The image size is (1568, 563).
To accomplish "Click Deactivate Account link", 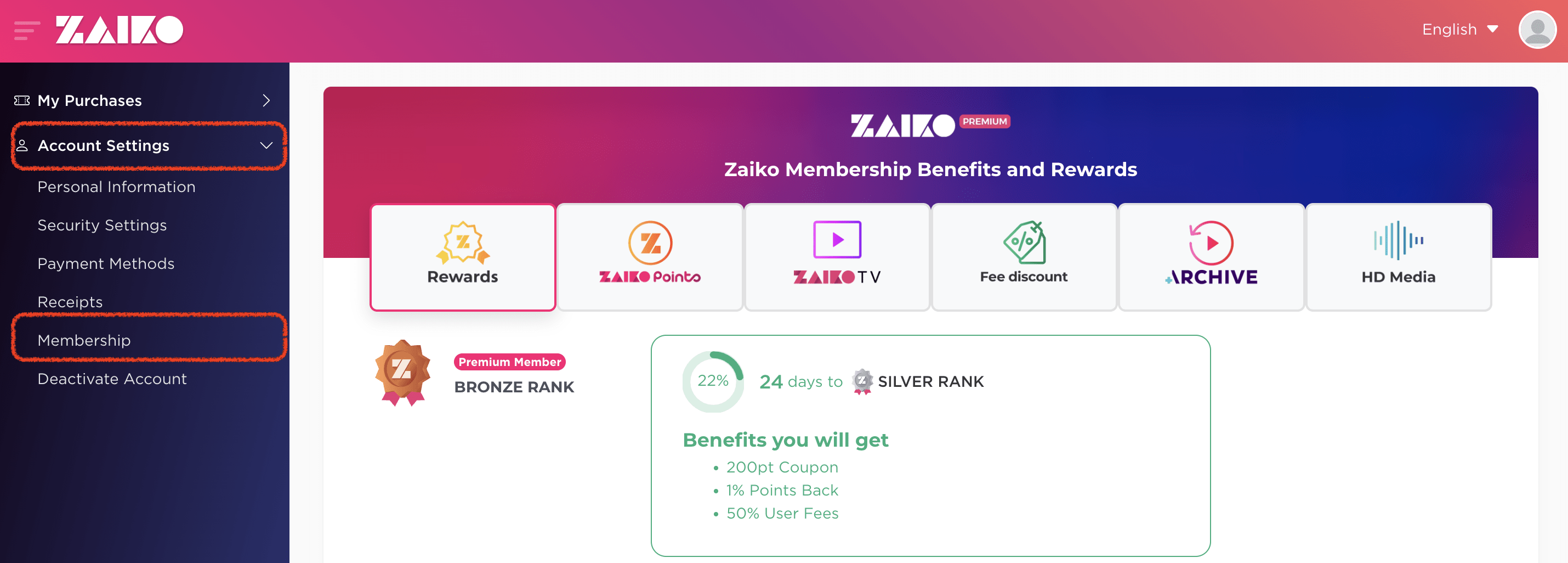I will [112, 379].
